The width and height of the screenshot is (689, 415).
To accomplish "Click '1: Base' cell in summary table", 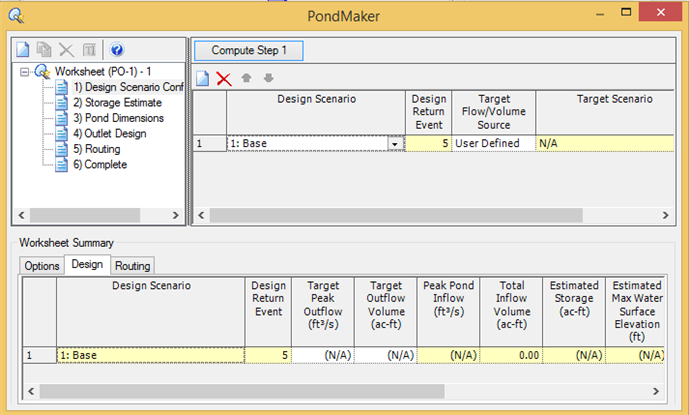I will (151, 355).
